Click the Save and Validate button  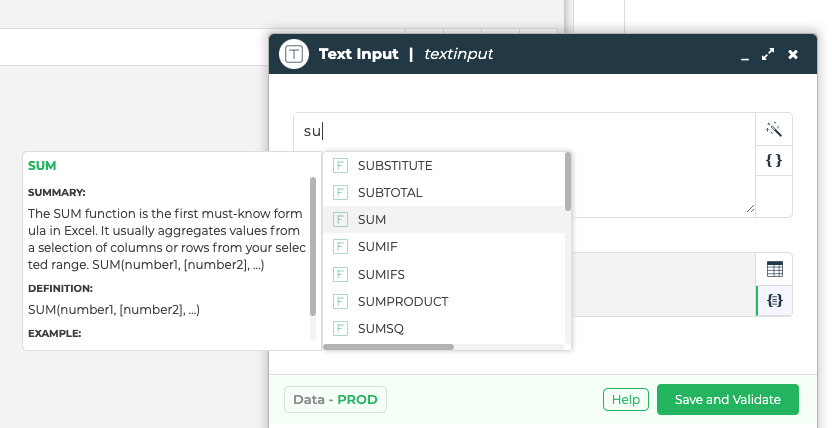727,399
